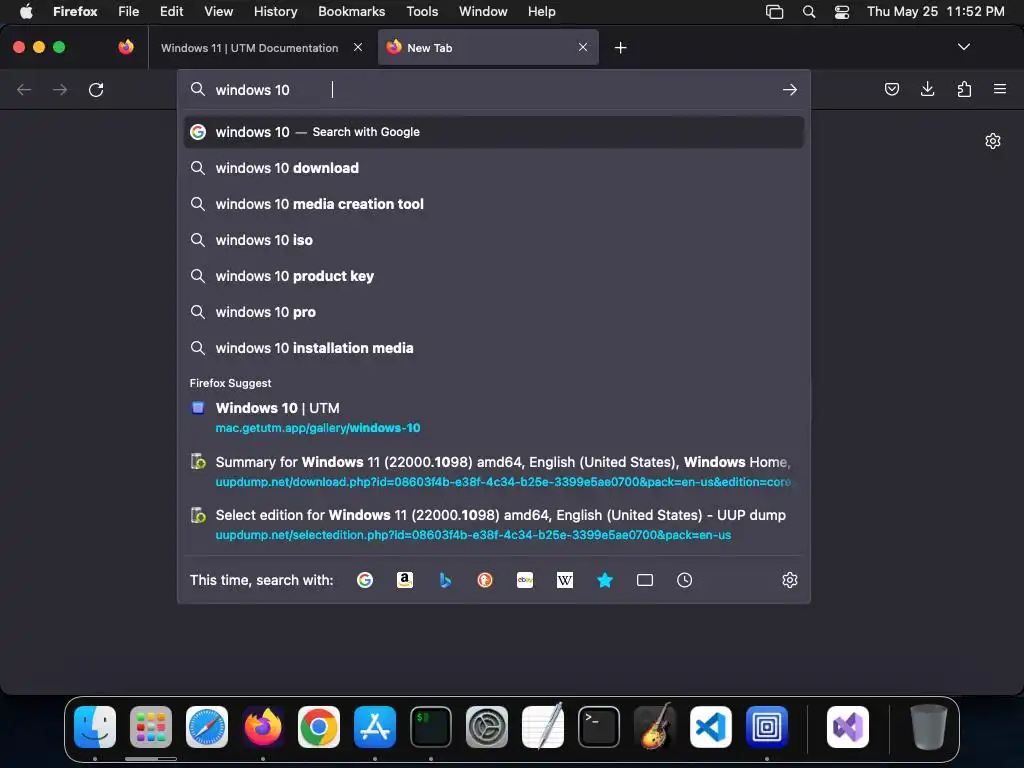Choose suggestion 'windows 10 media creation tool'
Viewport: 1024px width, 768px height.
[x=493, y=204]
